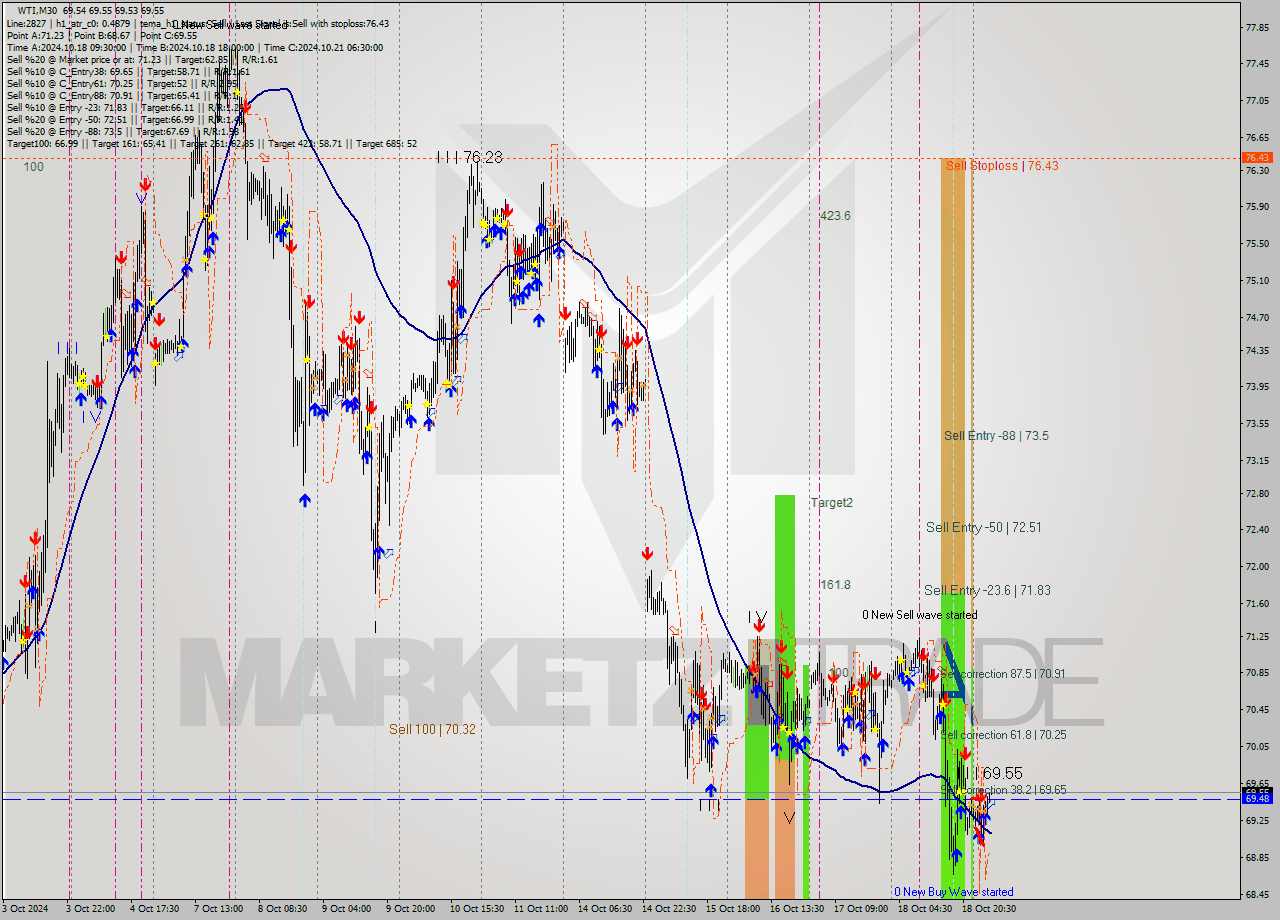Select the '3 Oct 22:00' time axis label
The image size is (1280, 920).
[x=90, y=909]
